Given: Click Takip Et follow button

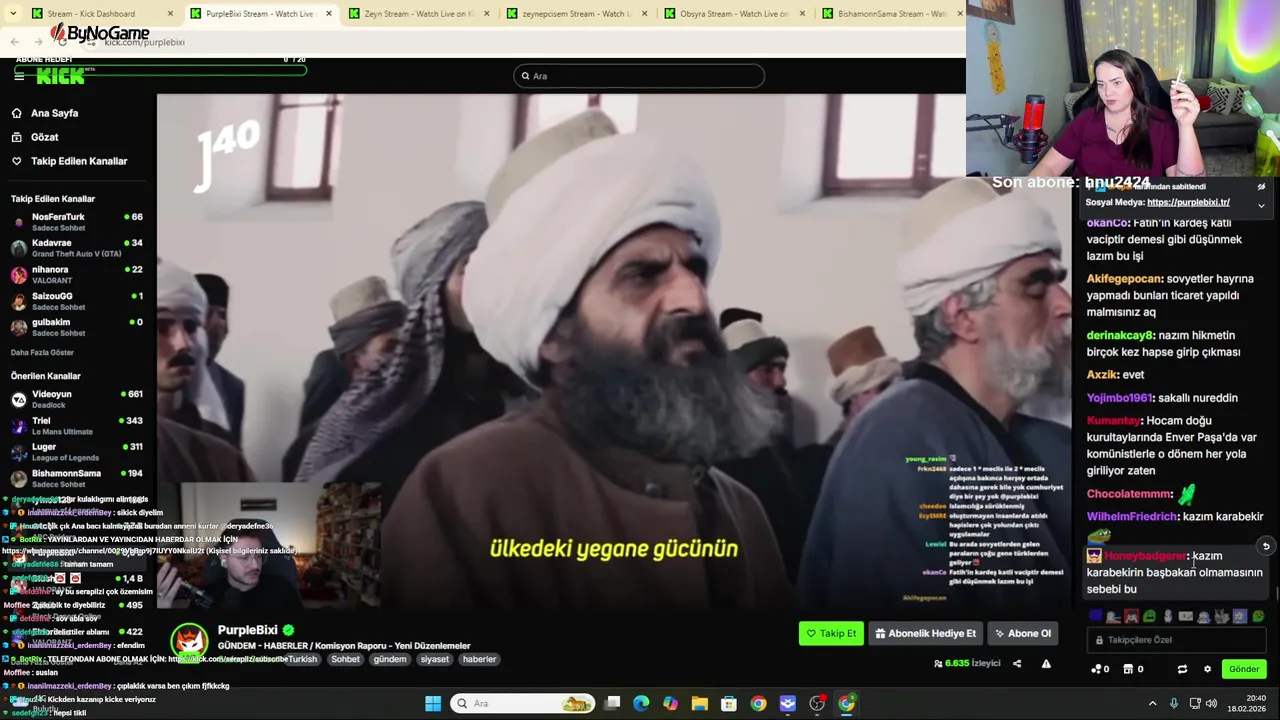Looking at the screenshot, I should 831,633.
